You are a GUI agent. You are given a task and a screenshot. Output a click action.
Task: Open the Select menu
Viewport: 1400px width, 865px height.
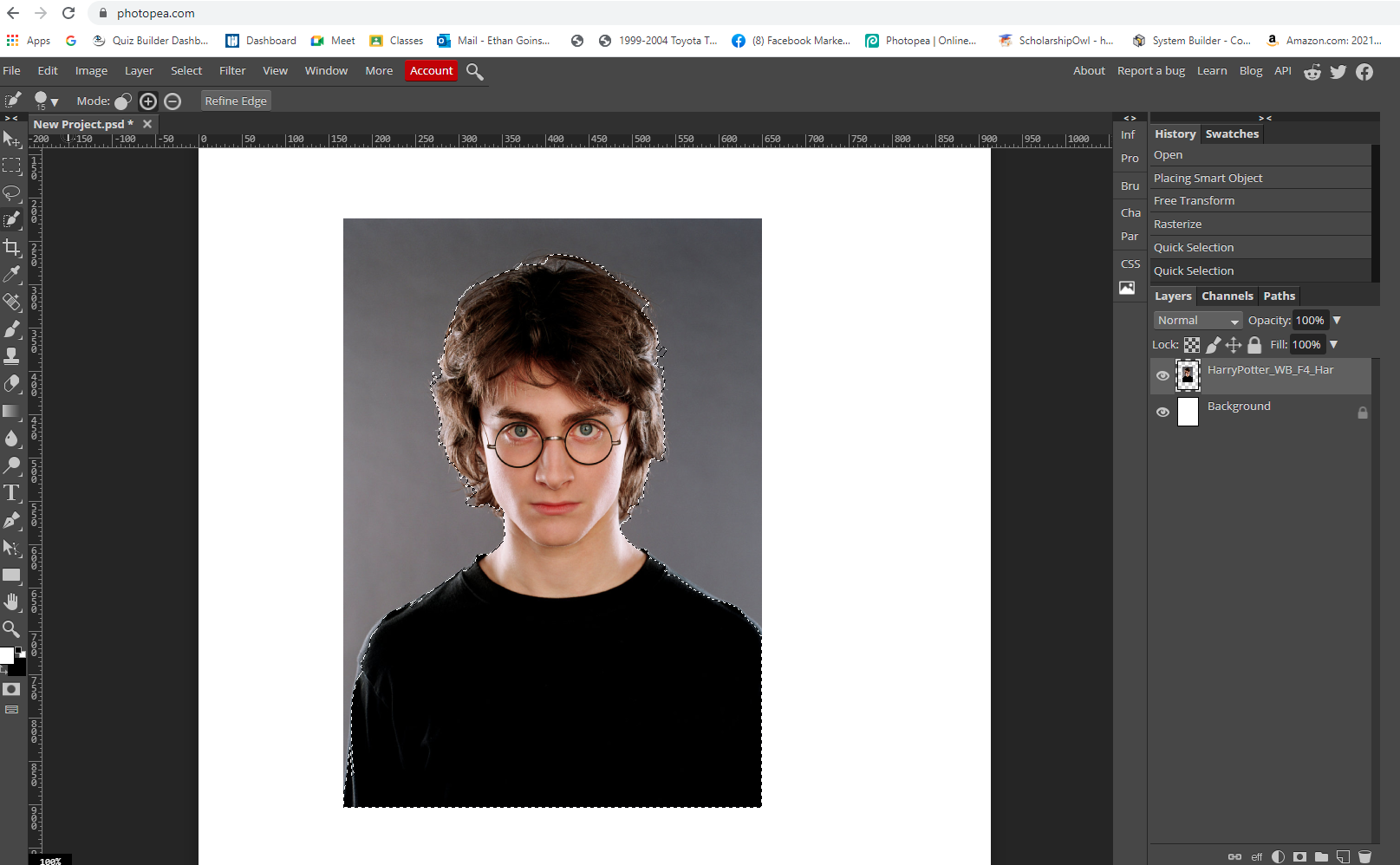186,71
